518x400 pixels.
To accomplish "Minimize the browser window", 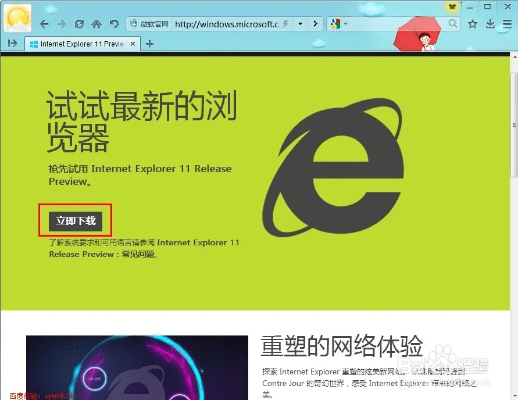I will [470, 7].
